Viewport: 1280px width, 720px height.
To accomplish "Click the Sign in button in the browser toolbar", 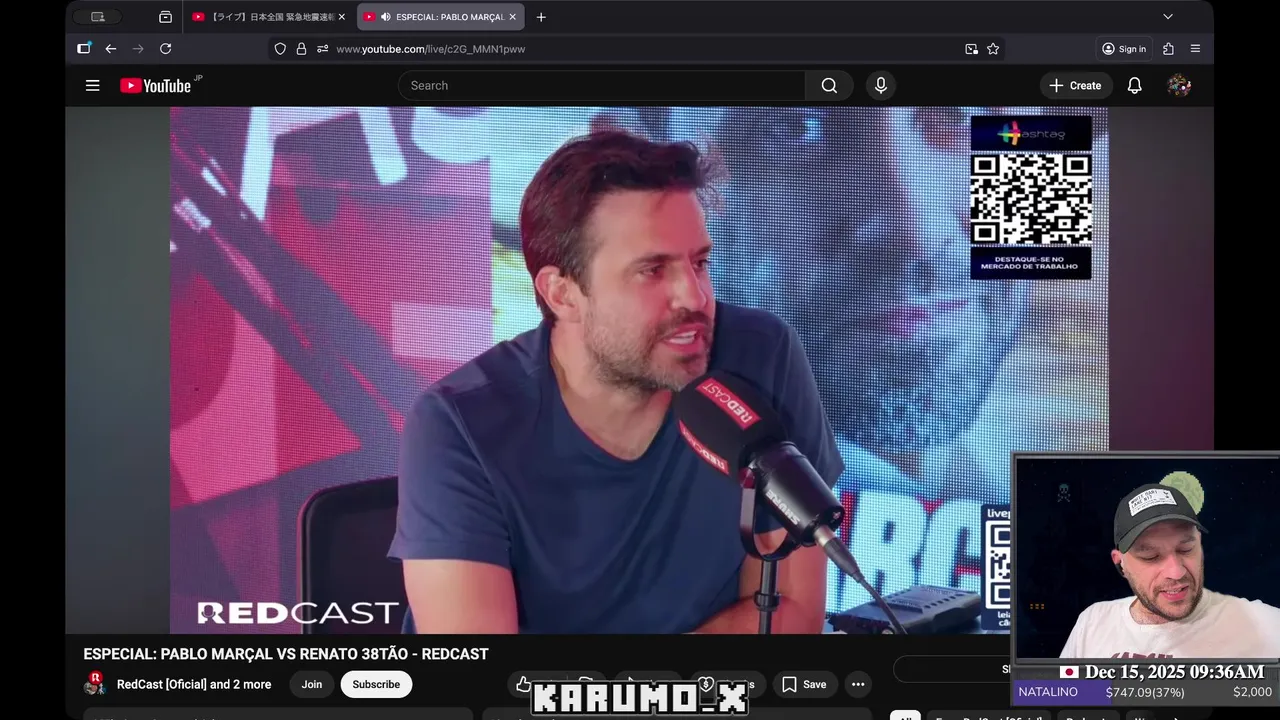I will [1124, 48].
